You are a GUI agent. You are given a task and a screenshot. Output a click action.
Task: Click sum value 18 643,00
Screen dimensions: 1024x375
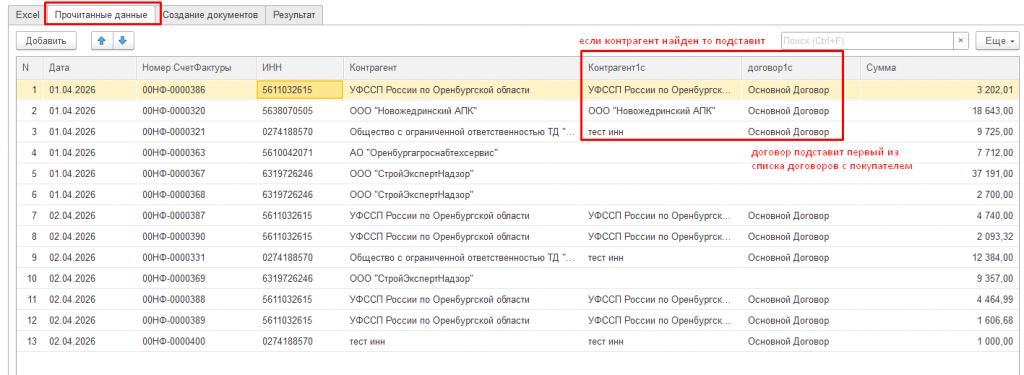(x=992, y=111)
